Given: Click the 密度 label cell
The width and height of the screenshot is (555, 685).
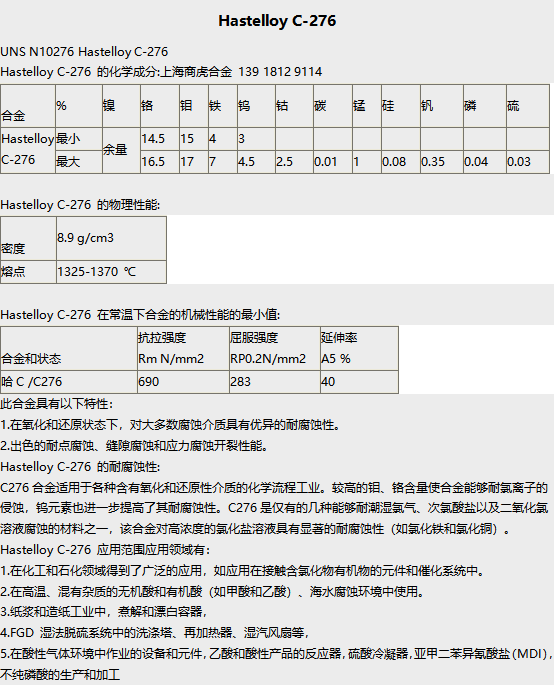Looking at the screenshot, I should click(28, 239).
